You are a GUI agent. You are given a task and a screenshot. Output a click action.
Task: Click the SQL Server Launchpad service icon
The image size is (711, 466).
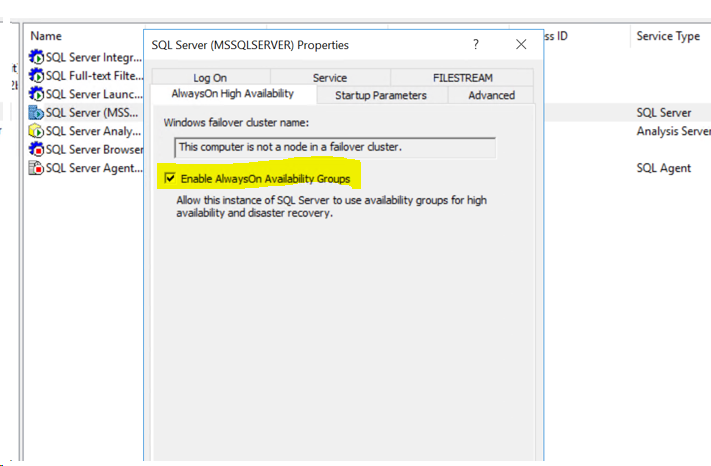coord(37,93)
